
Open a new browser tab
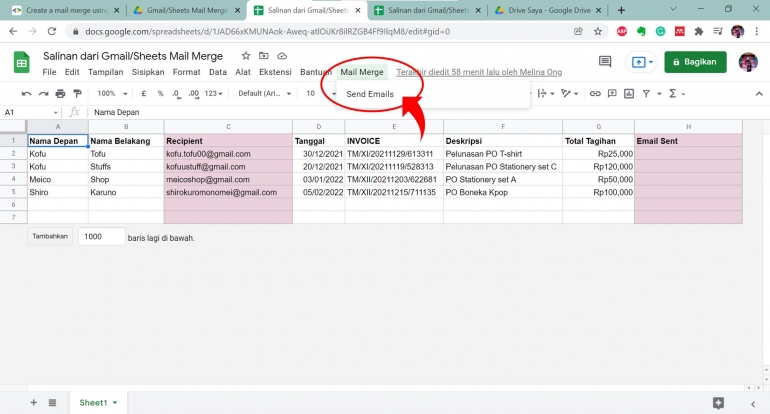click(621, 10)
